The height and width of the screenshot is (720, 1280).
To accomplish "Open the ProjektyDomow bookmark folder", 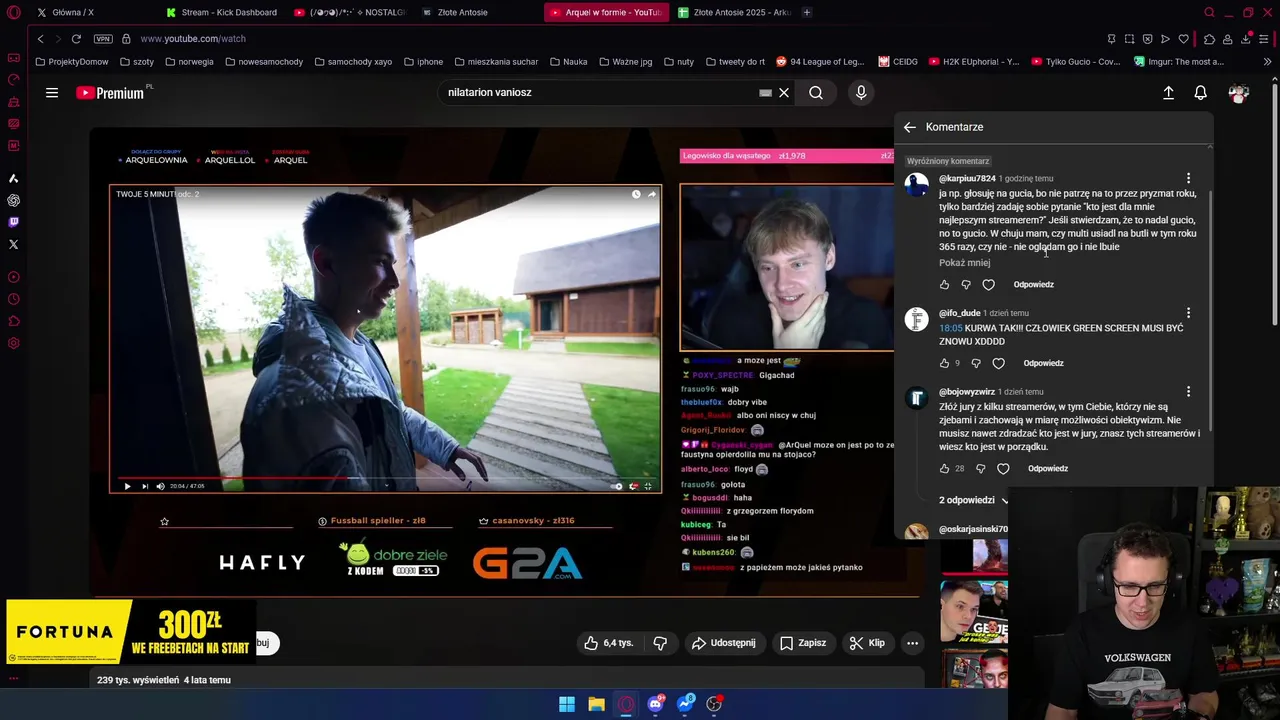I will pyautogui.click(x=71, y=62).
